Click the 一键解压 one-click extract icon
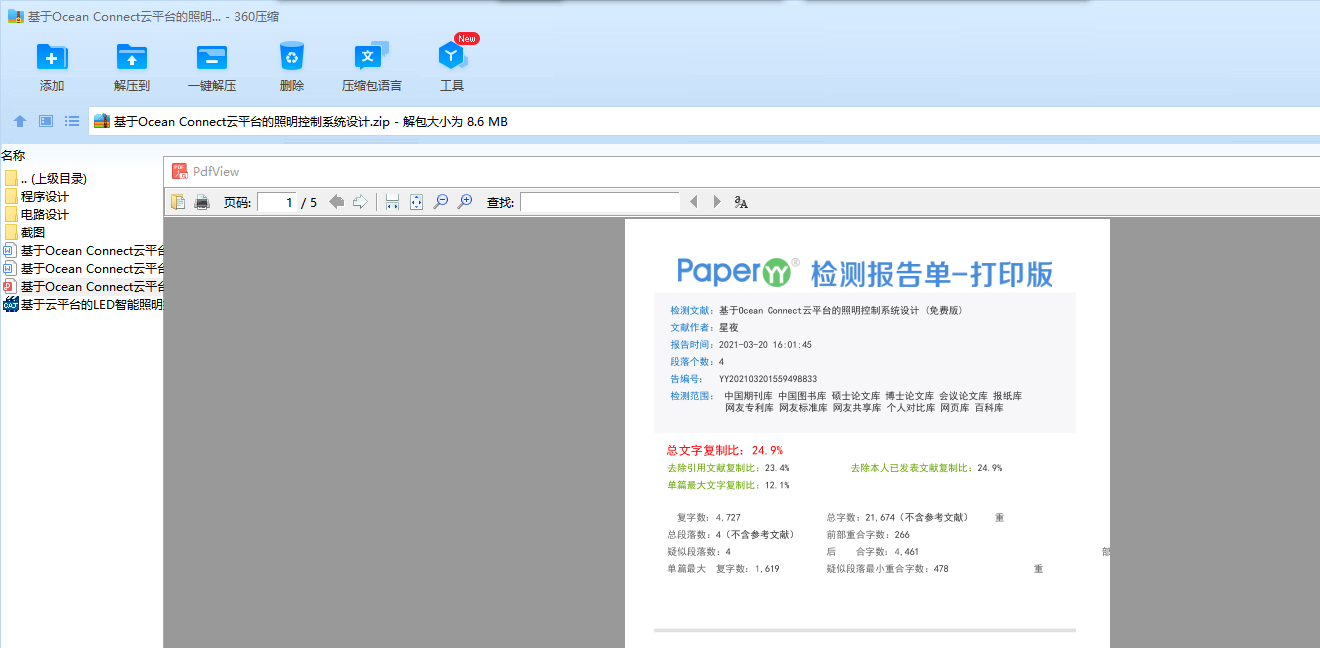This screenshot has height=648, width=1320. point(212,56)
